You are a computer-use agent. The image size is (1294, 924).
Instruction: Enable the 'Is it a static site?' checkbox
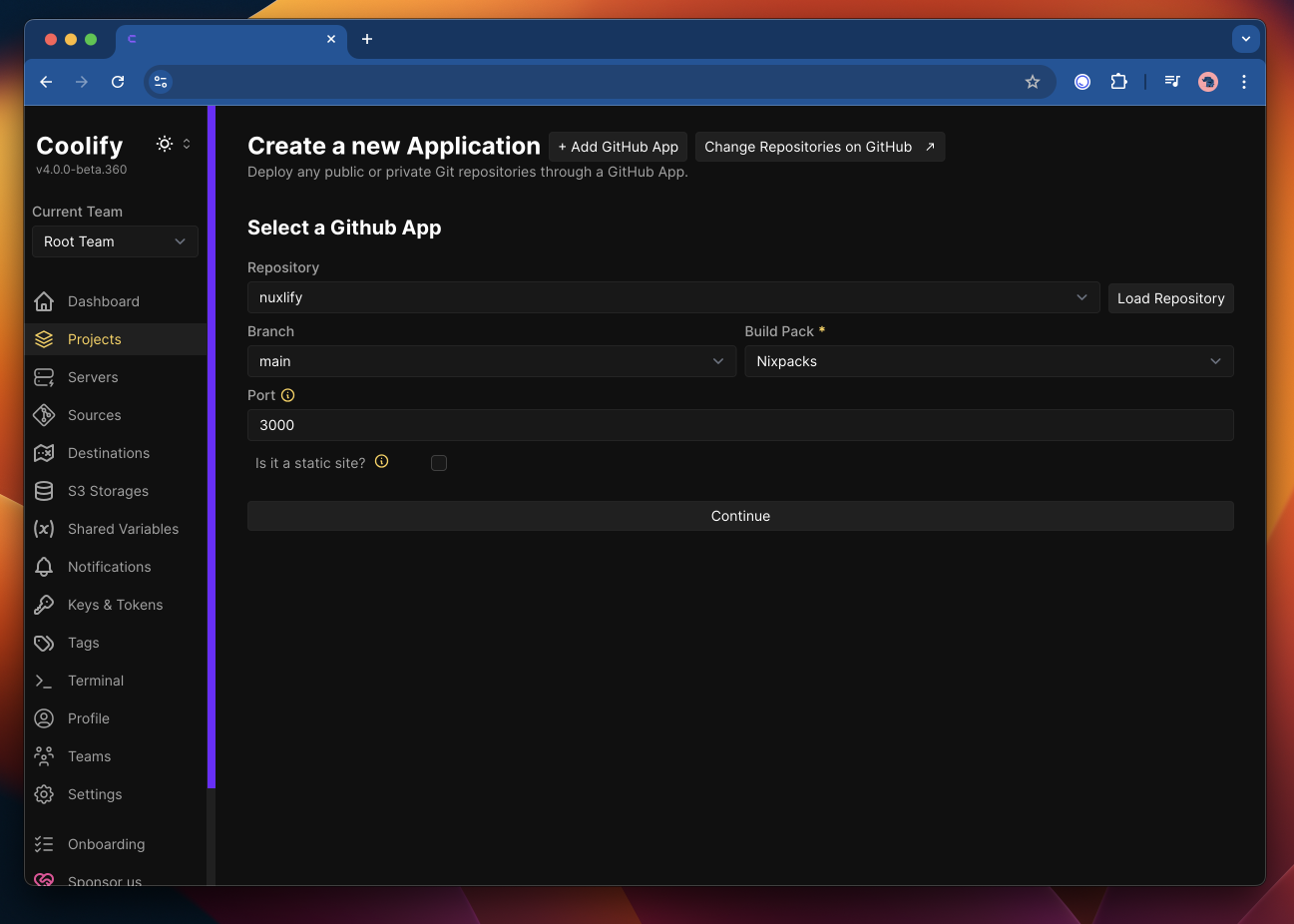439,463
